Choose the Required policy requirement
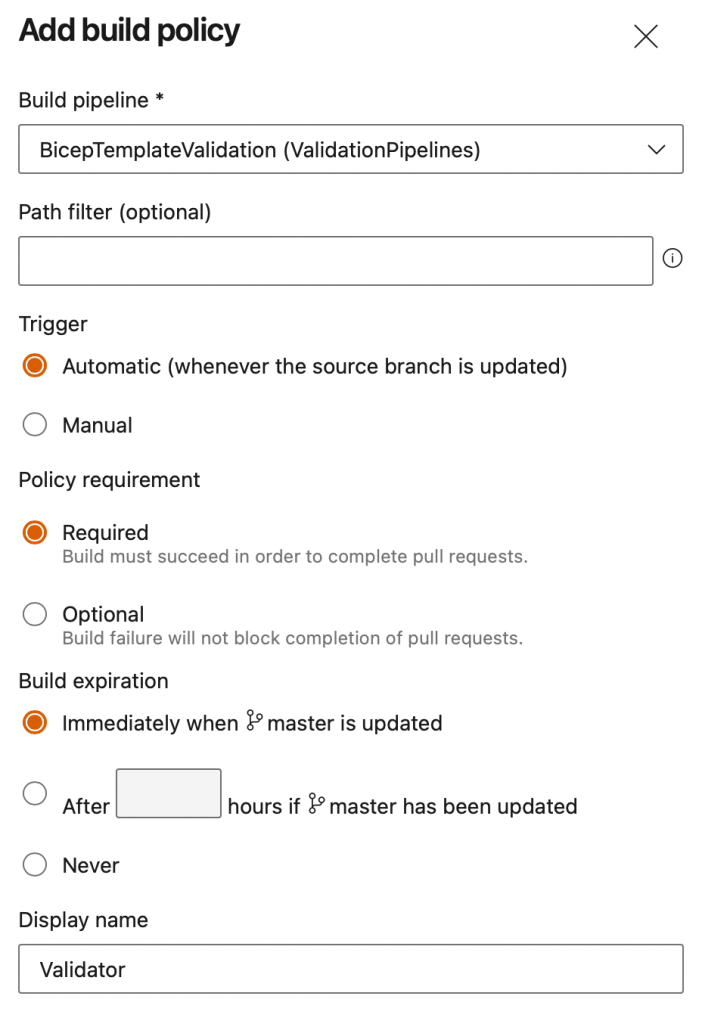 pyautogui.click(x=35, y=533)
